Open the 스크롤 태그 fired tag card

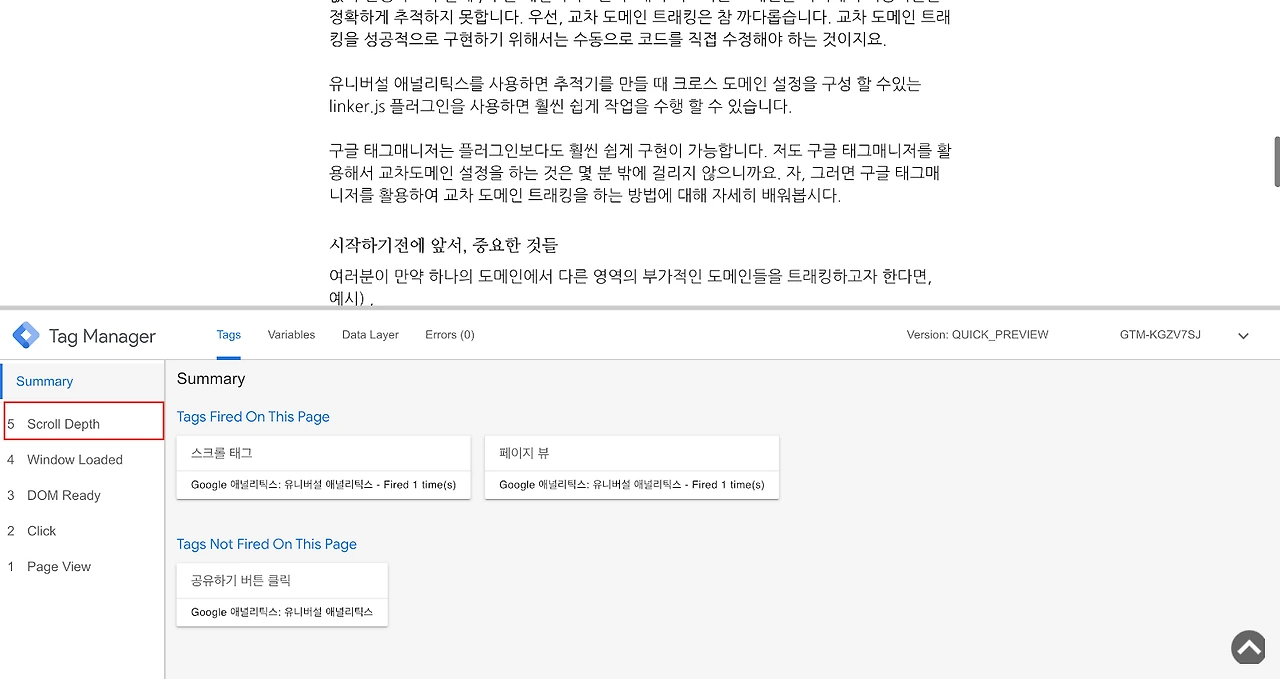click(323, 468)
